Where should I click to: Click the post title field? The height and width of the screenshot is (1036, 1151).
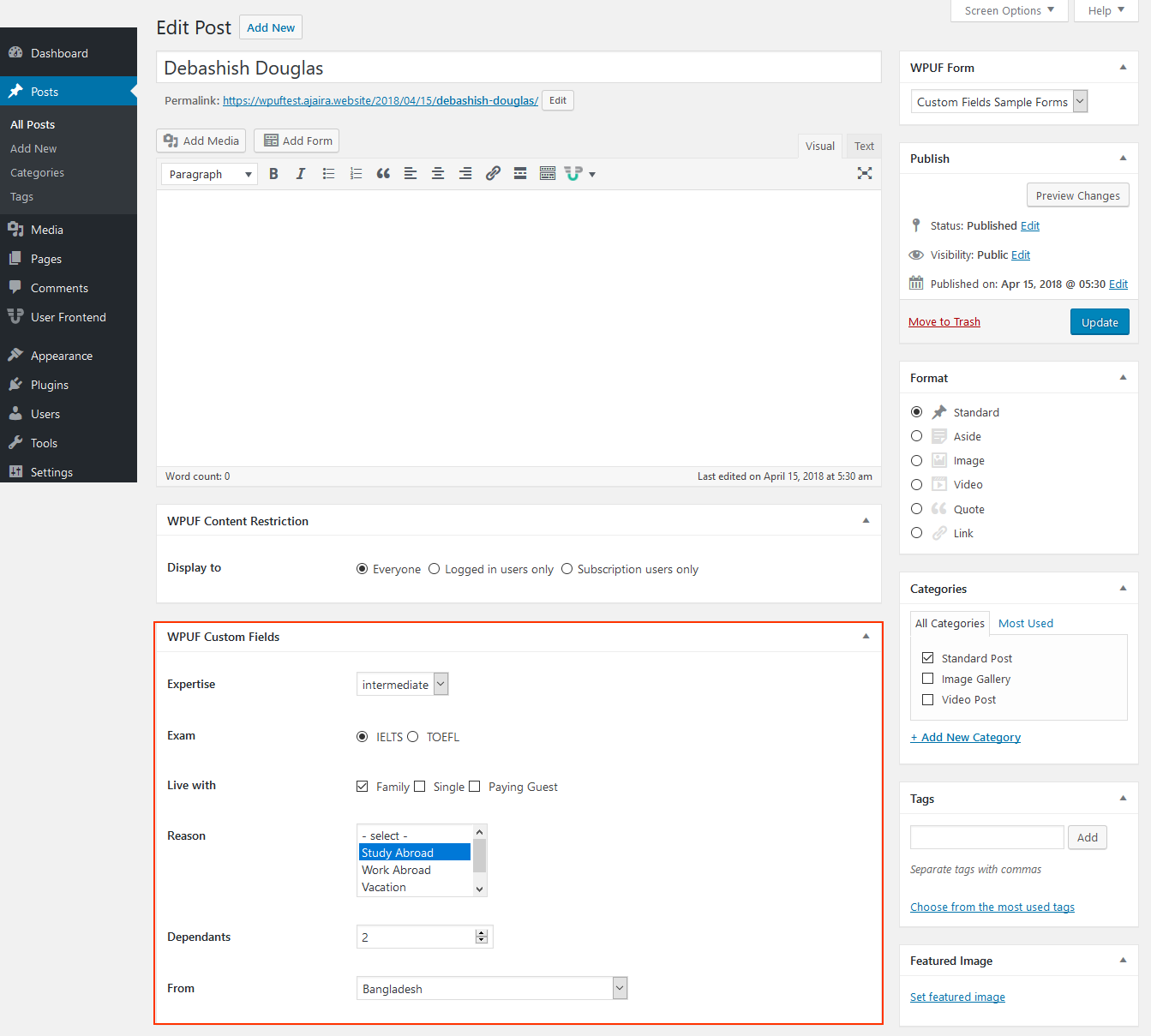(x=519, y=68)
